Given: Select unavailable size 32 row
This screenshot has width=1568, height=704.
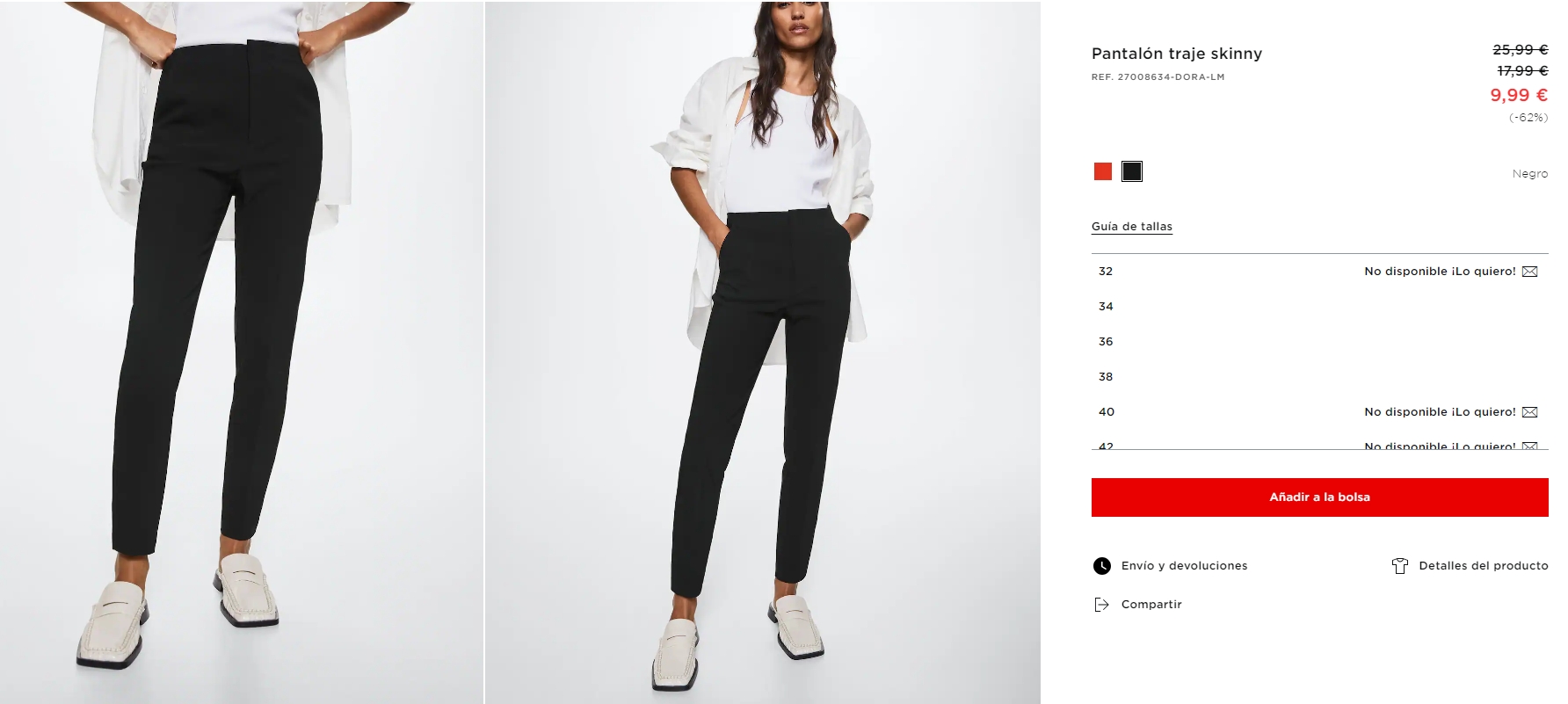Looking at the screenshot, I should point(1319,272).
